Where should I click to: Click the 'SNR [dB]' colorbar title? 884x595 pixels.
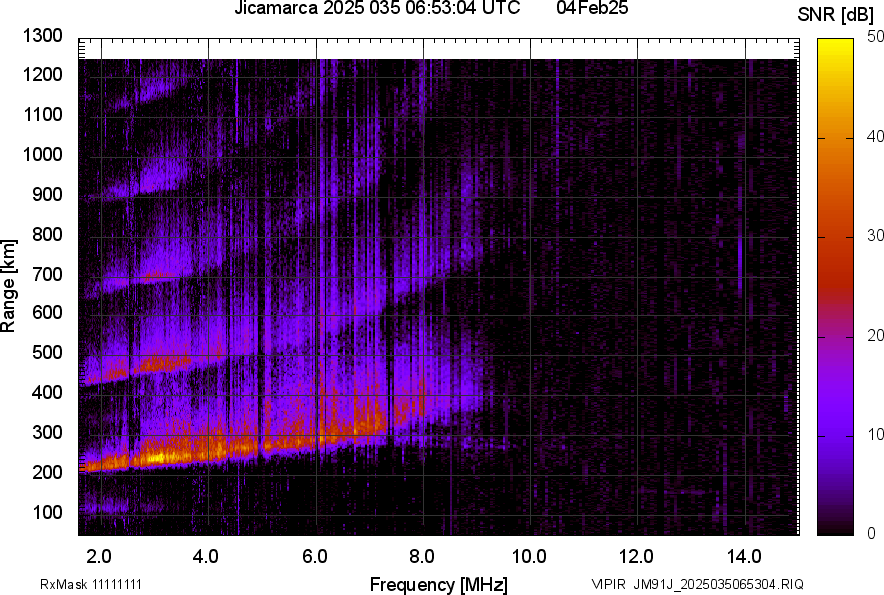[x=836, y=15]
